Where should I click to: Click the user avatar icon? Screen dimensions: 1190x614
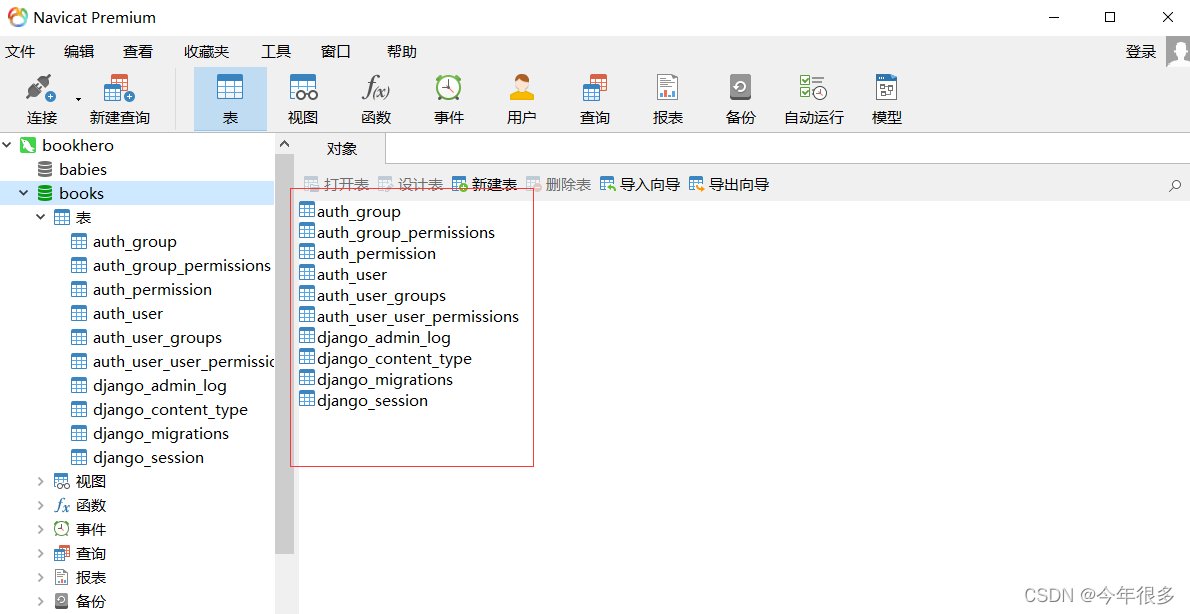(x=1178, y=52)
